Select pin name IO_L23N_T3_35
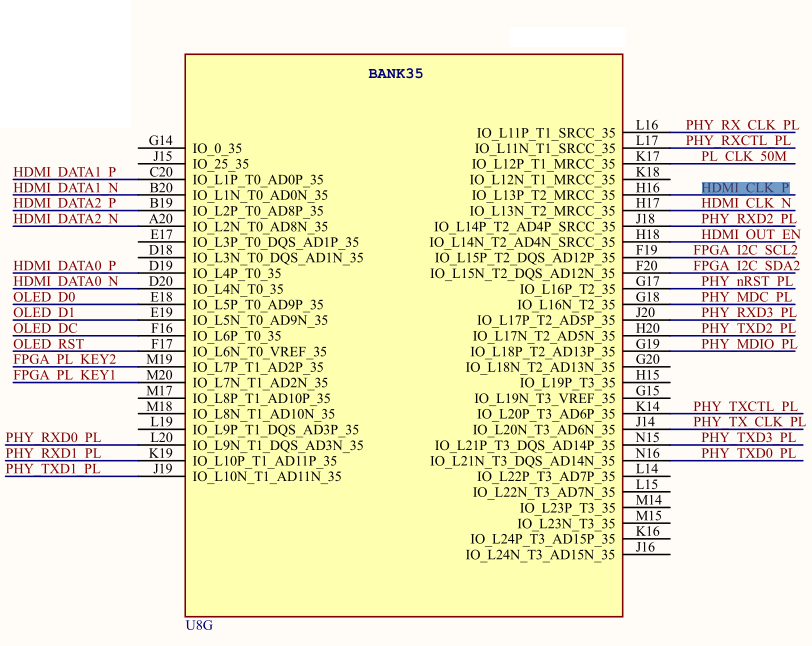 567,524
